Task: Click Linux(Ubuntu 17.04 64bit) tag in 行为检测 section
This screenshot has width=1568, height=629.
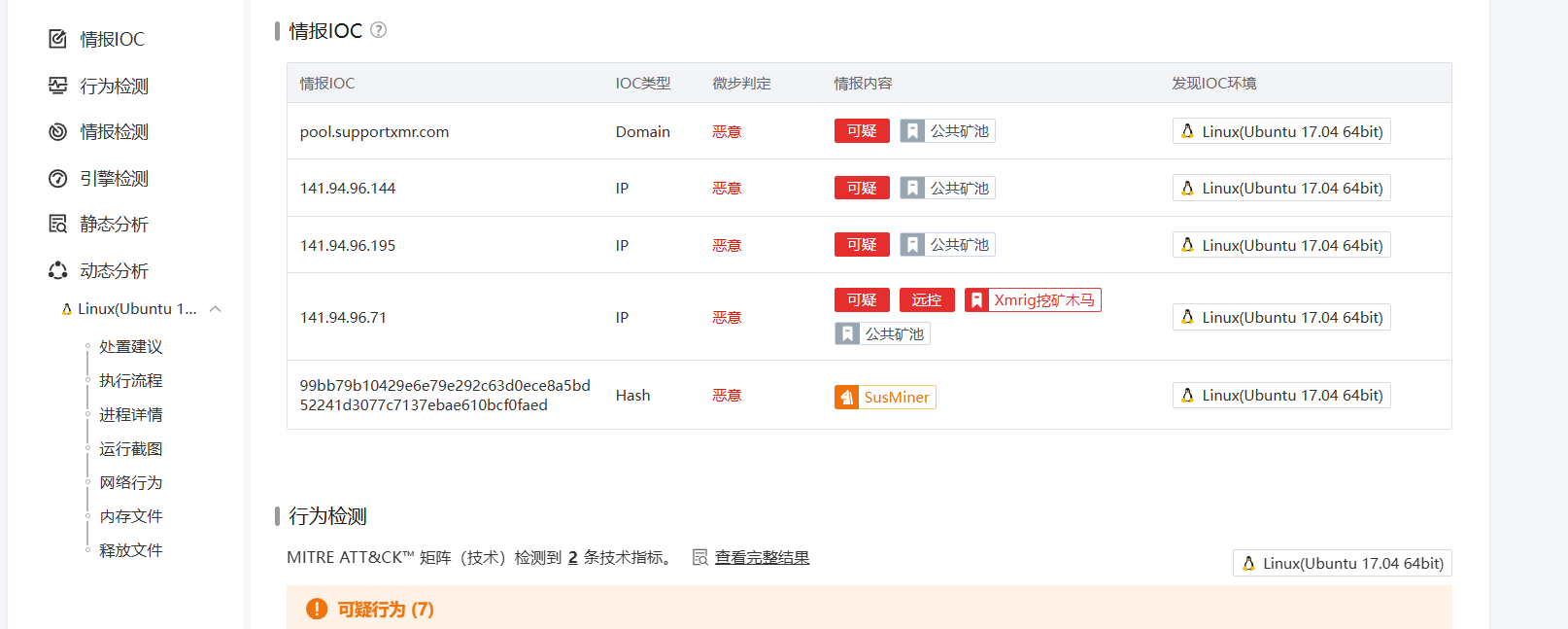Action: click(x=1343, y=563)
